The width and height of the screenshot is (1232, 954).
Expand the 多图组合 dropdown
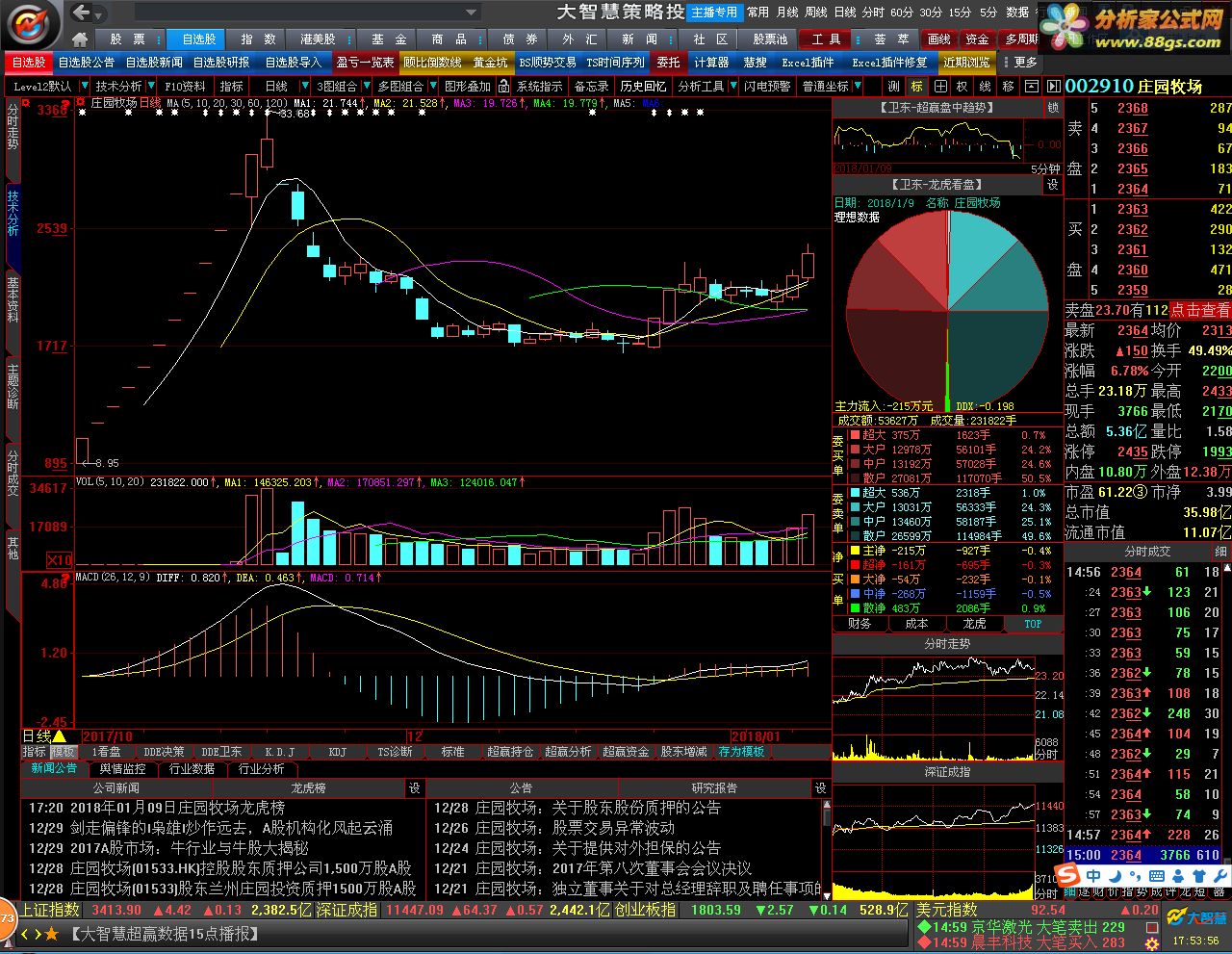click(x=431, y=86)
